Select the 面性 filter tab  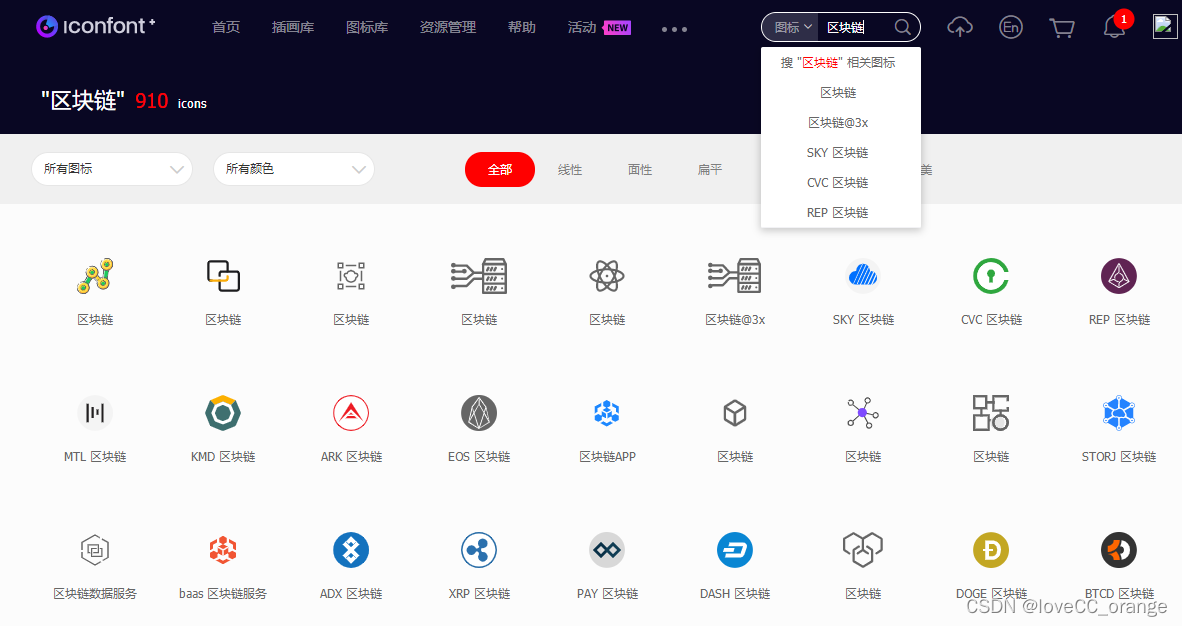[x=640, y=170]
